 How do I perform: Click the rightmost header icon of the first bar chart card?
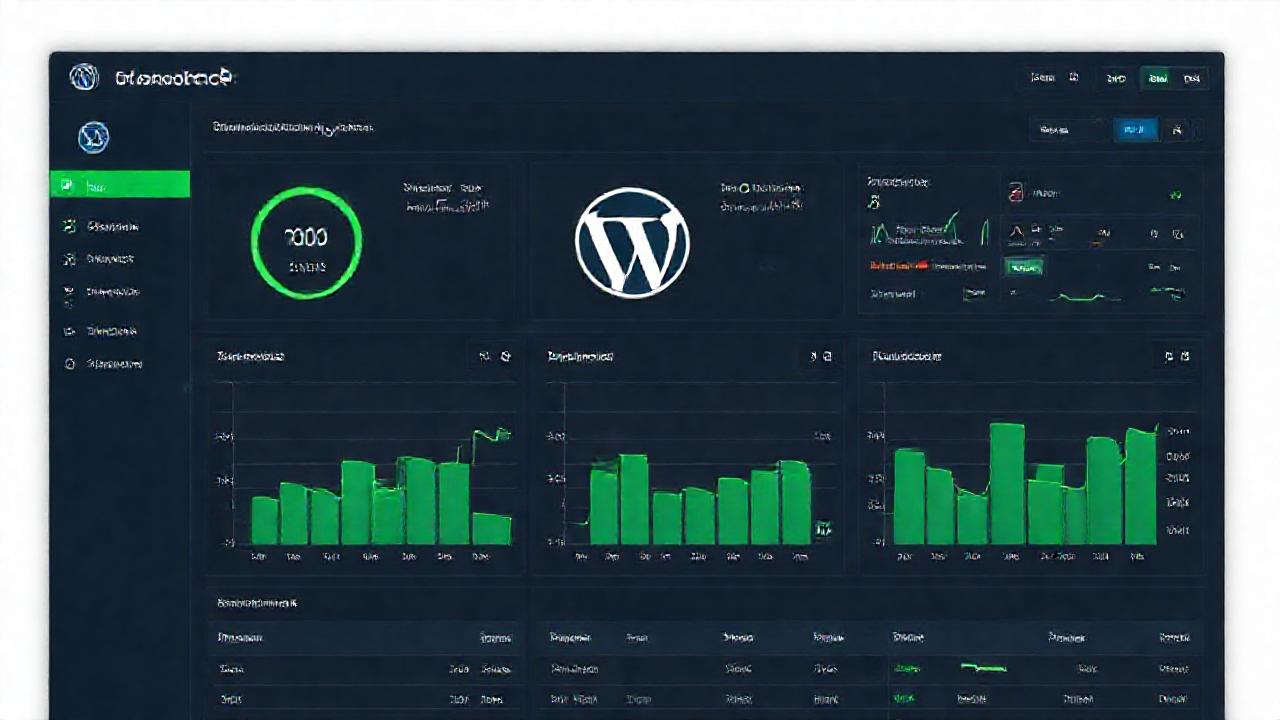(x=506, y=356)
